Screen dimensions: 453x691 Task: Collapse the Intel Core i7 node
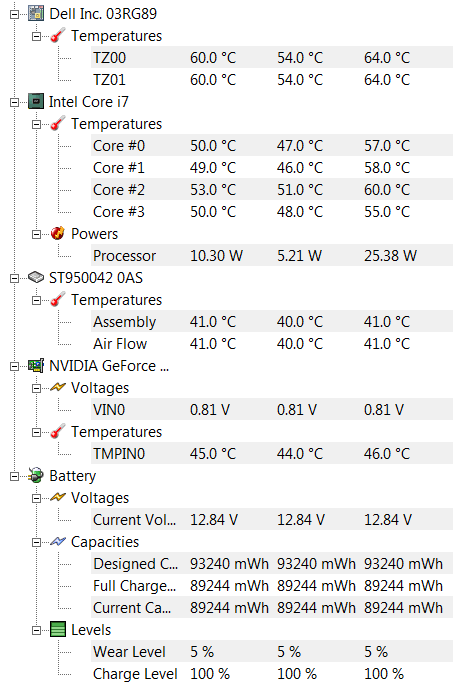point(15,102)
